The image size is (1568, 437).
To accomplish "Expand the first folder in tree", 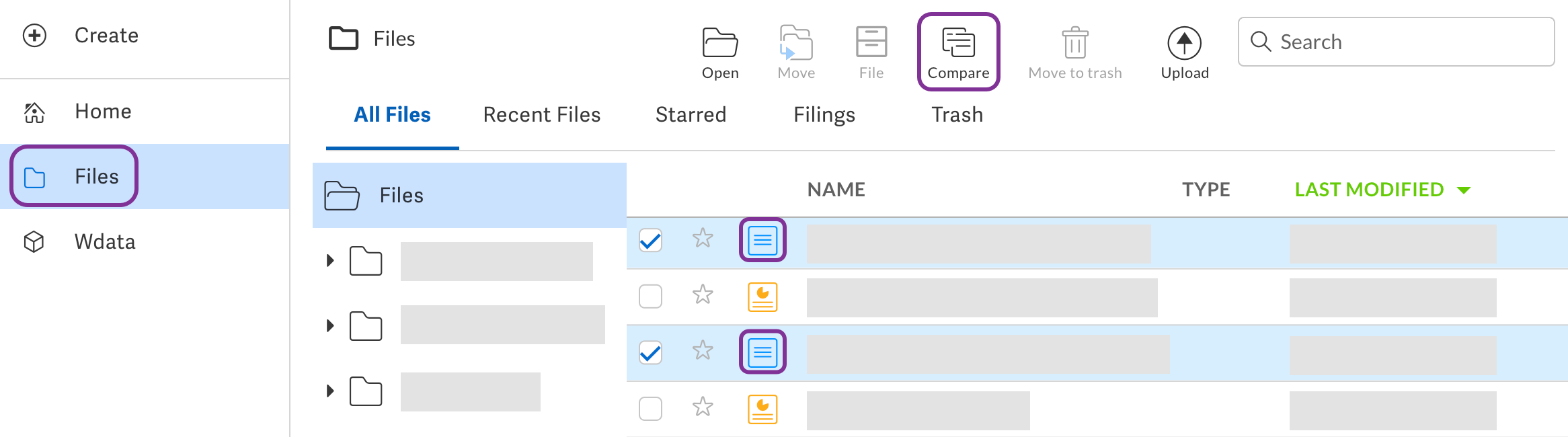I will tap(330, 261).
